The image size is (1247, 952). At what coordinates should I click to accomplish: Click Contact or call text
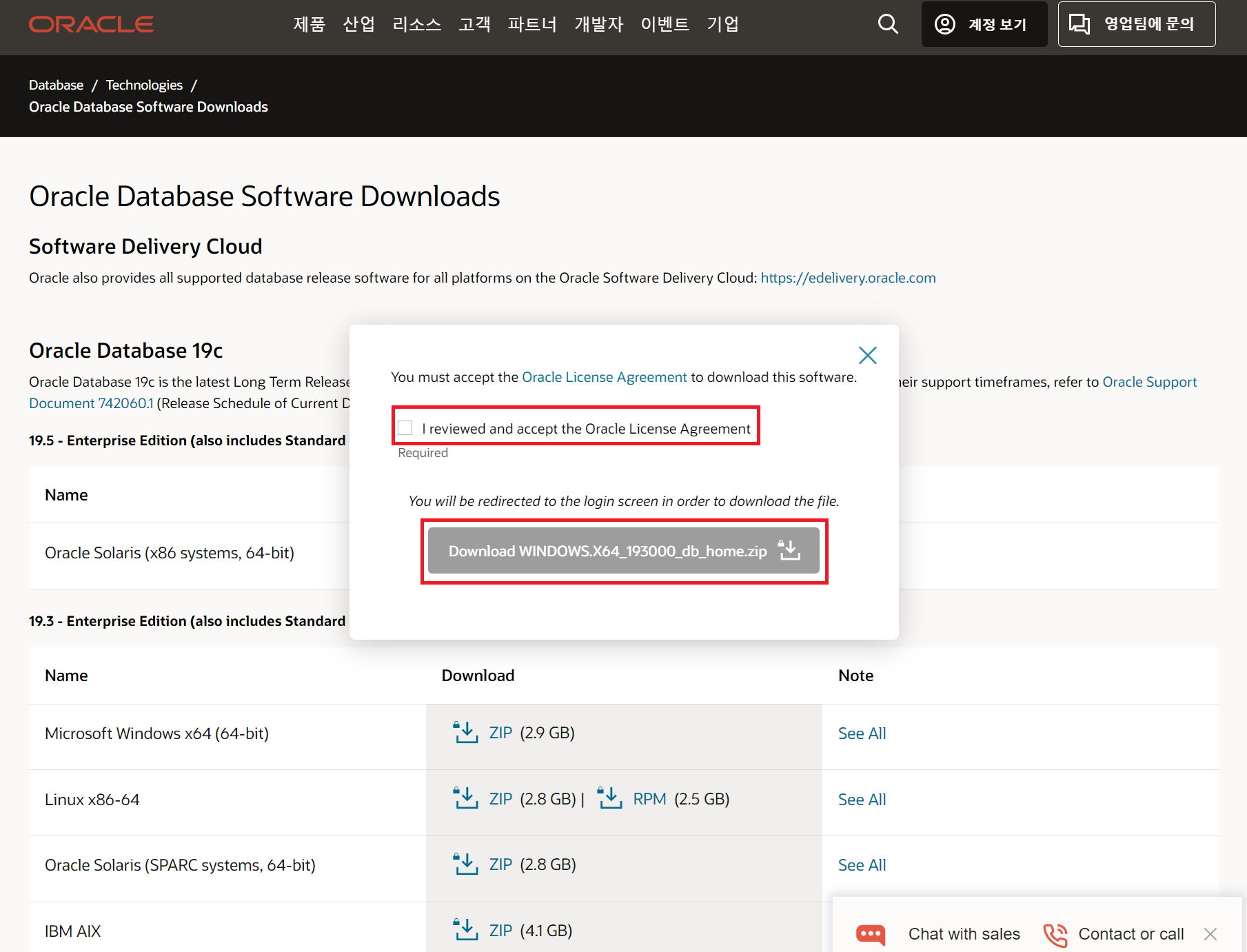coord(1131,934)
